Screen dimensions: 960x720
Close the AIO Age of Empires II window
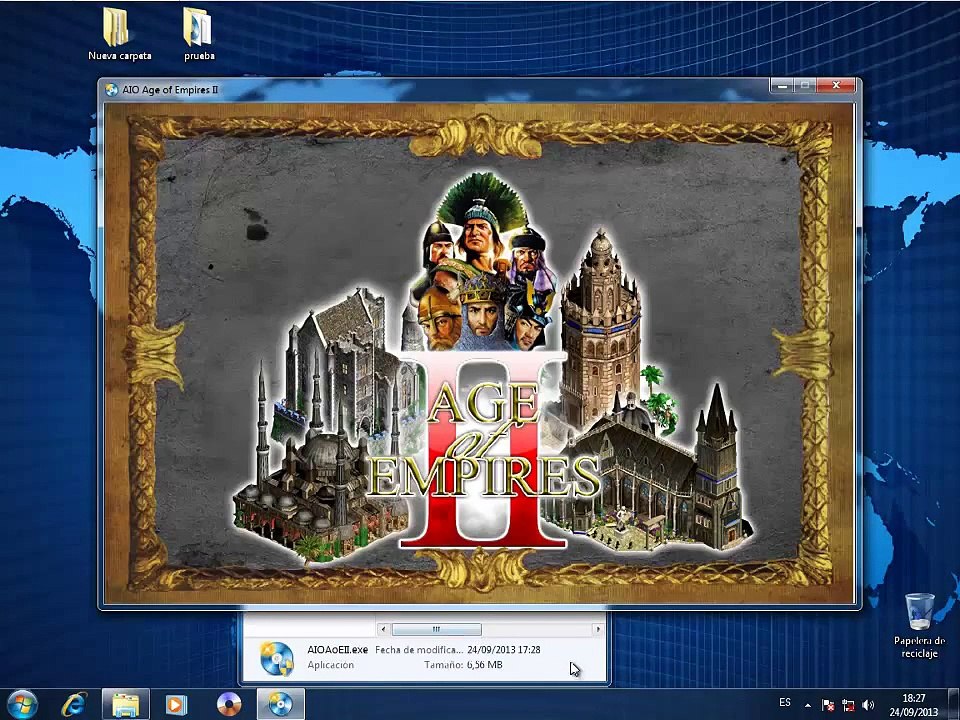836,86
